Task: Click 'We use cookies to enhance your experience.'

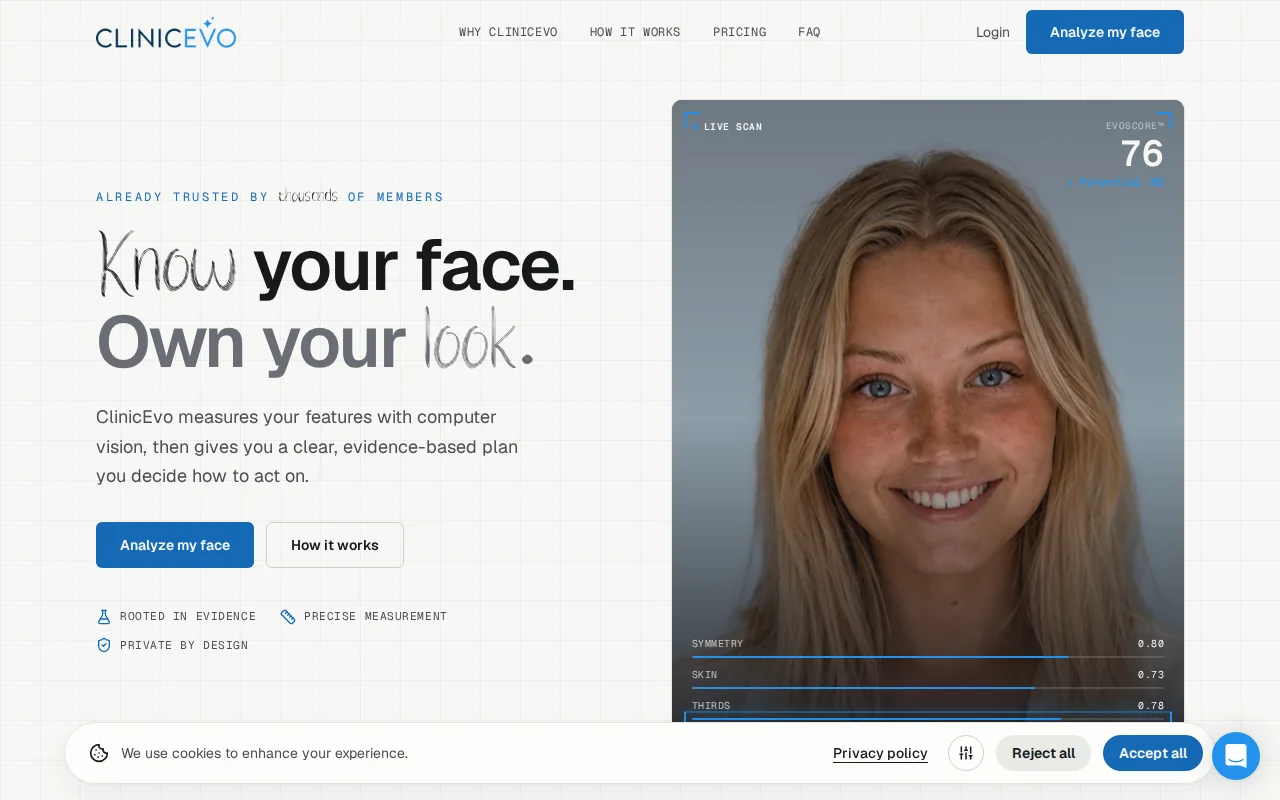Action: [265, 753]
